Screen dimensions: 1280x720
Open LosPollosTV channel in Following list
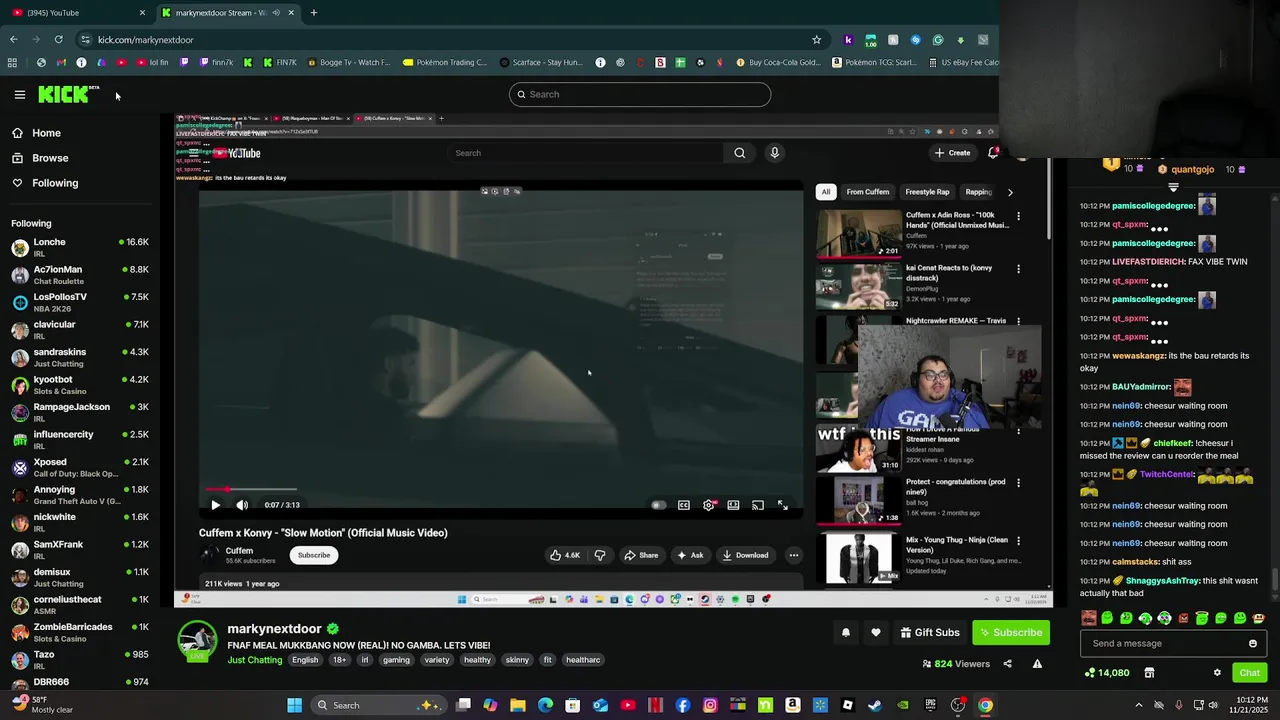coord(80,302)
